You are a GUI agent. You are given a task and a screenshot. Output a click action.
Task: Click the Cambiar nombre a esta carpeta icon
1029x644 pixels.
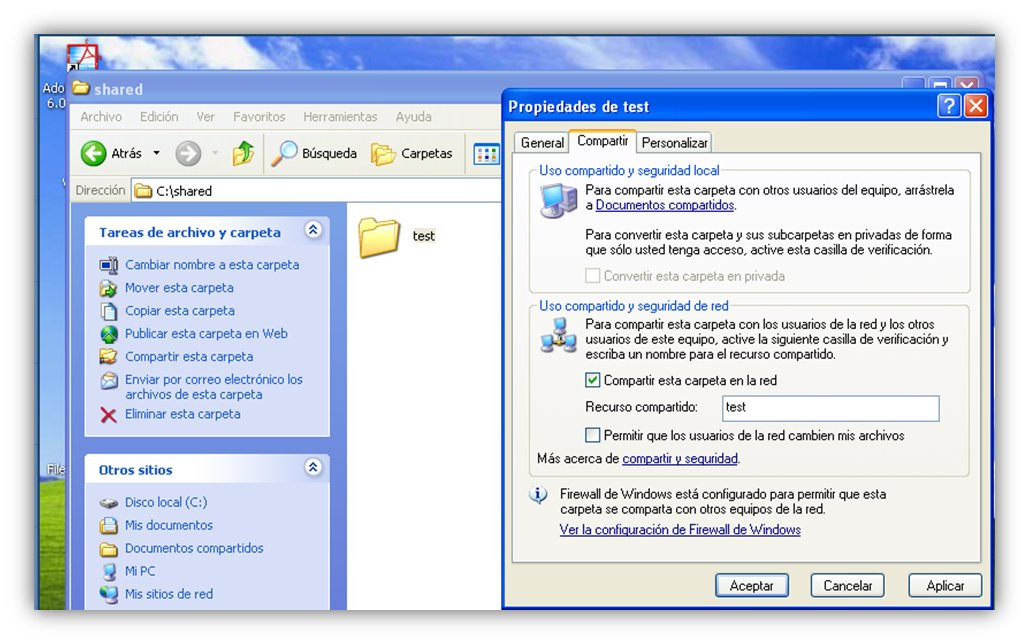(108, 265)
